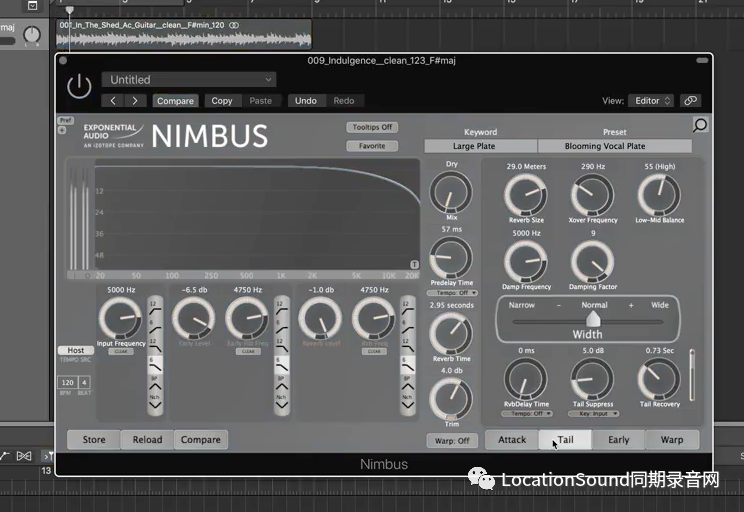Switch to the Early tab
The image size is (744, 512).
618,440
